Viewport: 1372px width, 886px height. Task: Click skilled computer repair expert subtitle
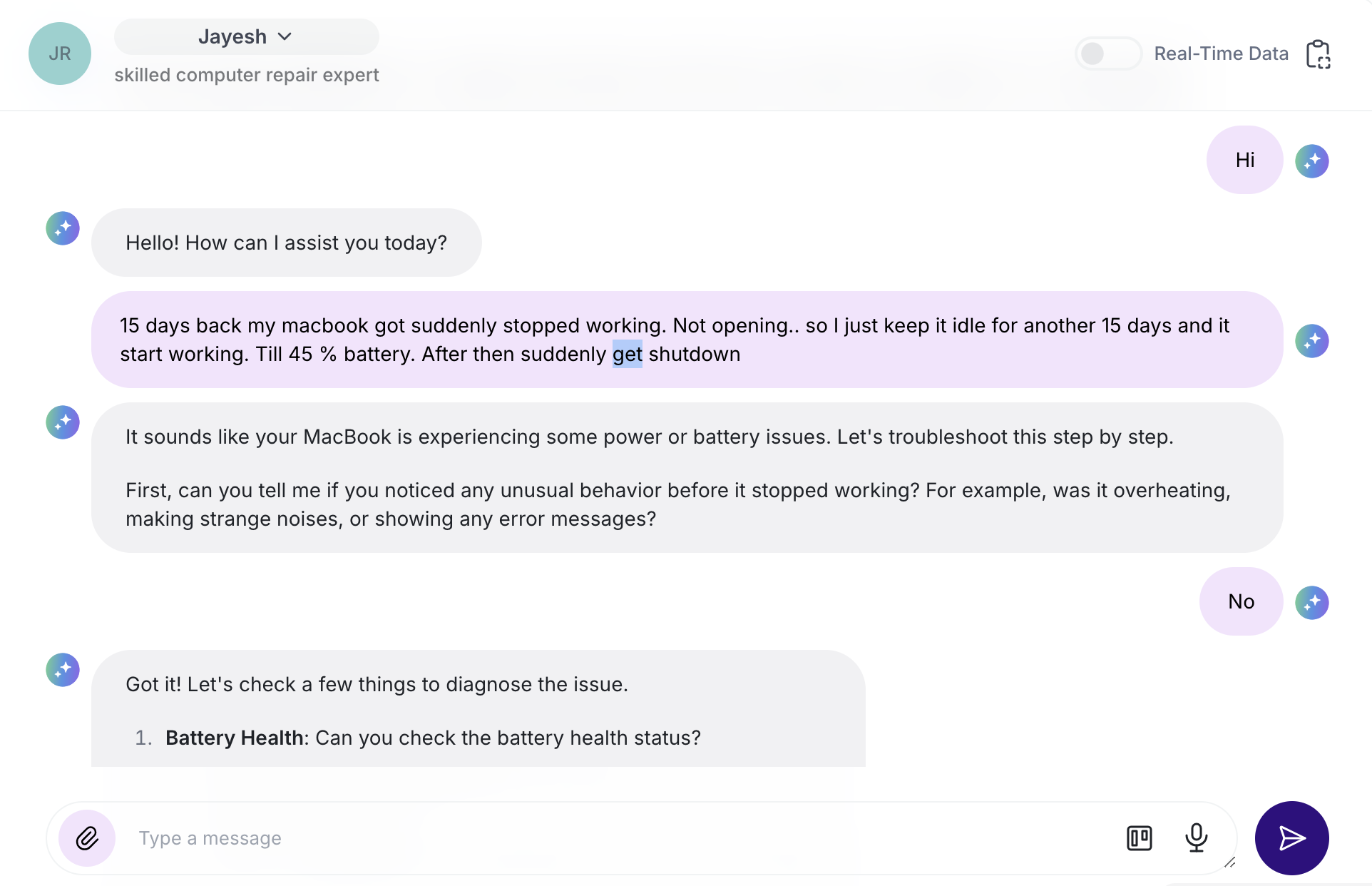pyautogui.click(x=246, y=75)
